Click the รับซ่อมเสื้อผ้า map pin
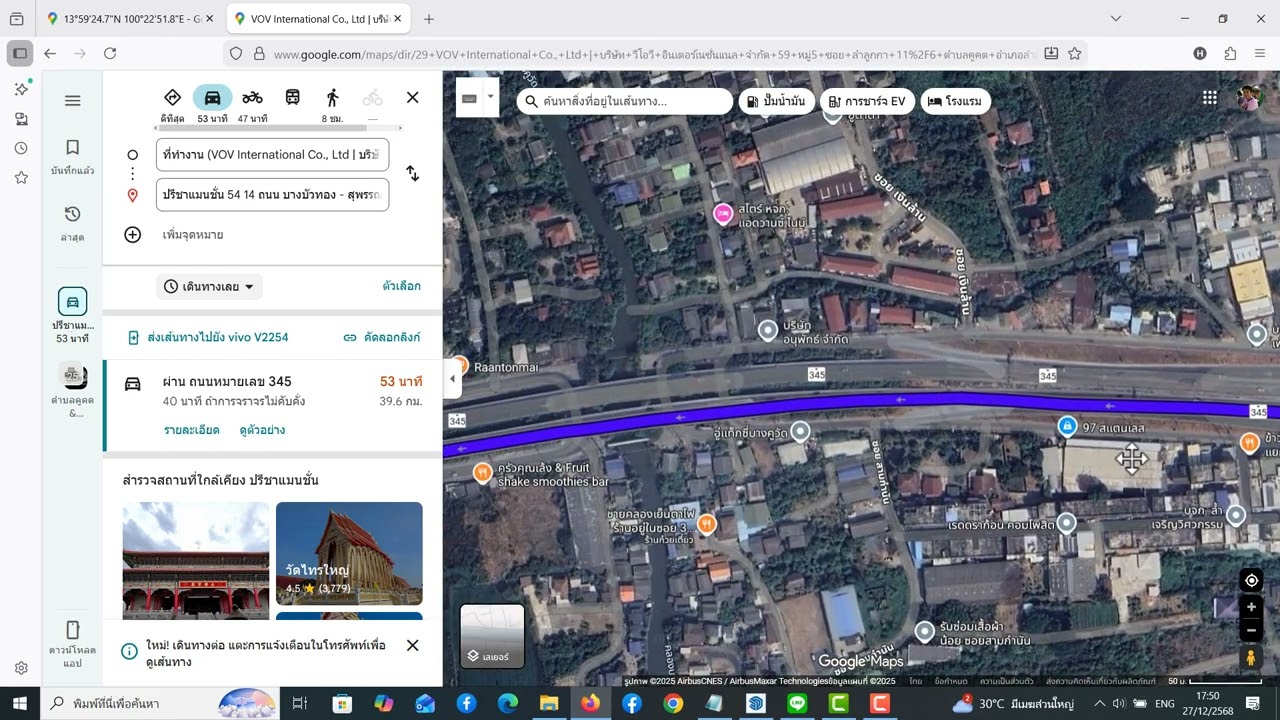 (x=925, y=631)
